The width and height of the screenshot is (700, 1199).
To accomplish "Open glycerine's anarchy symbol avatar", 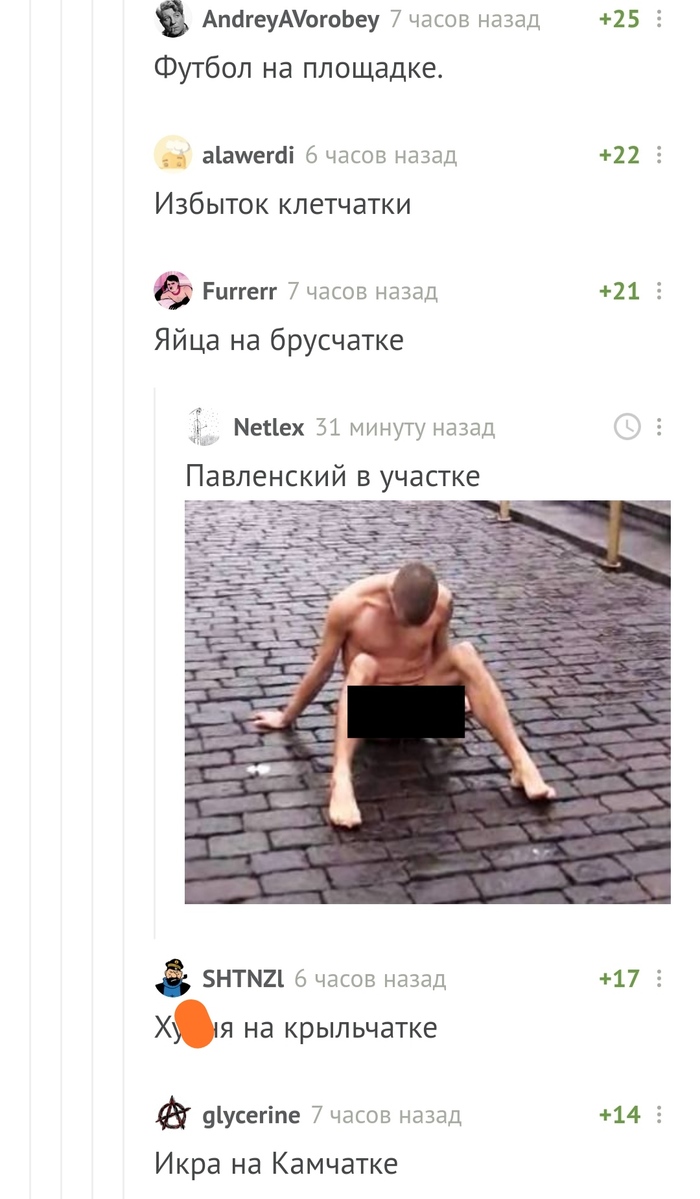I will (173, 1114).
